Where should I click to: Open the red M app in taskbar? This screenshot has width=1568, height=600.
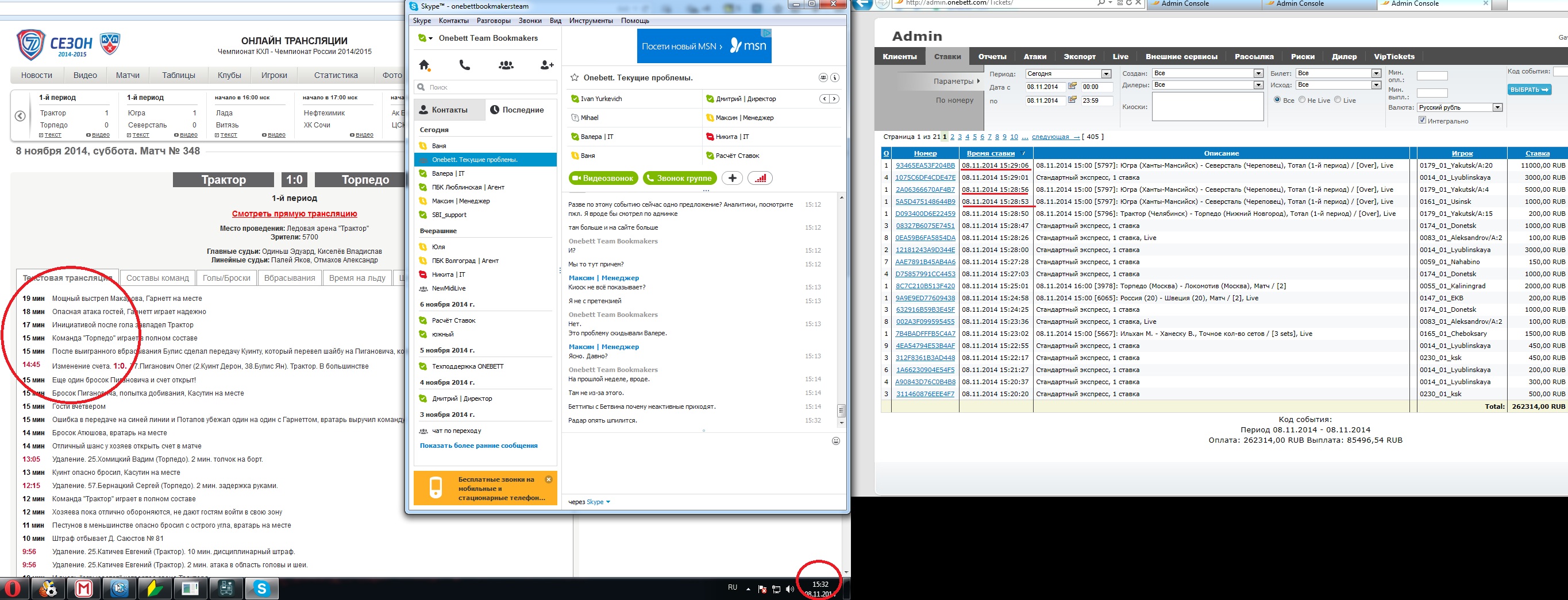coord(84,589)
